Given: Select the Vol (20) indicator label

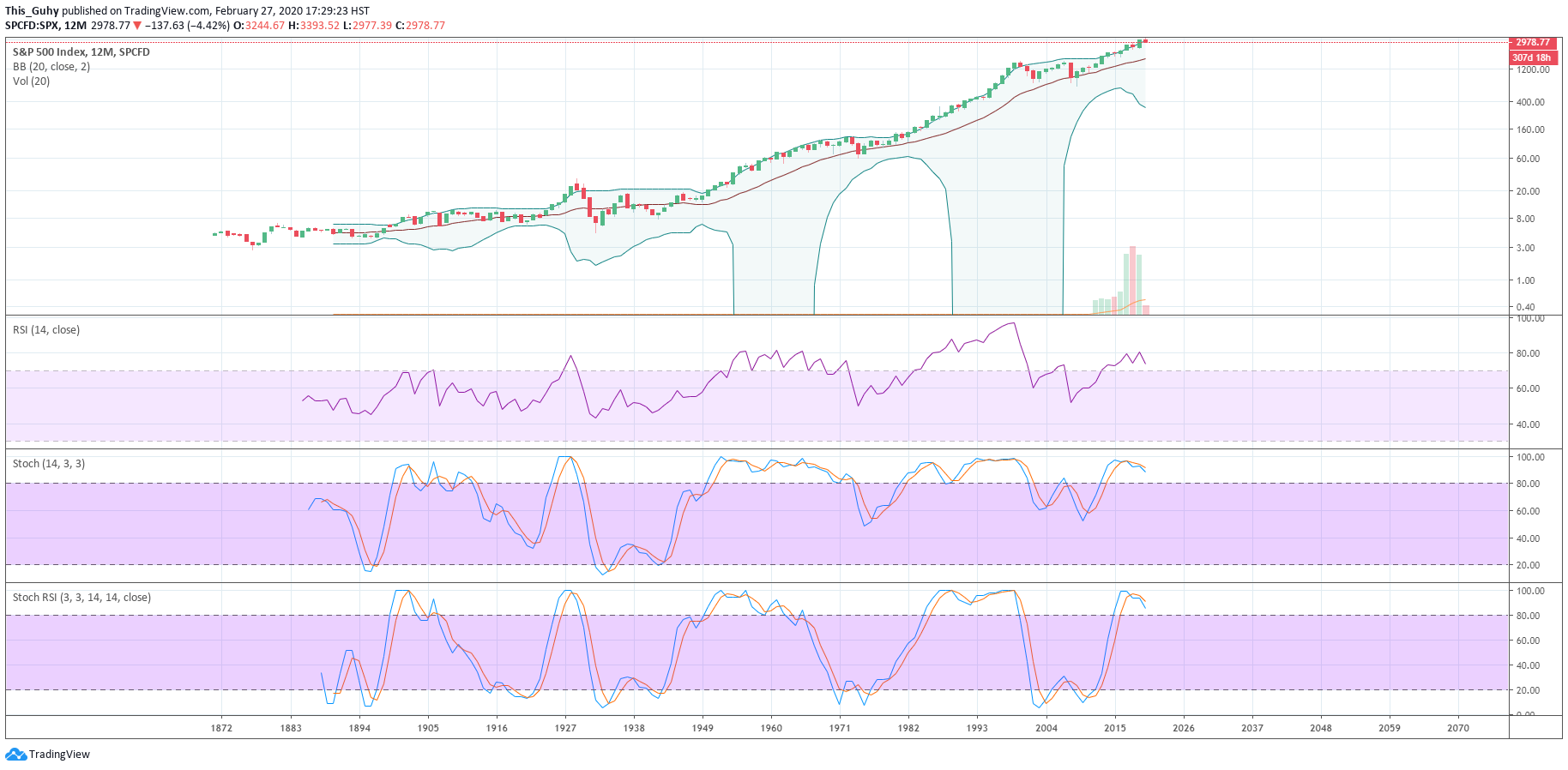Looking at the screenshot, I should tap(31, 81).
